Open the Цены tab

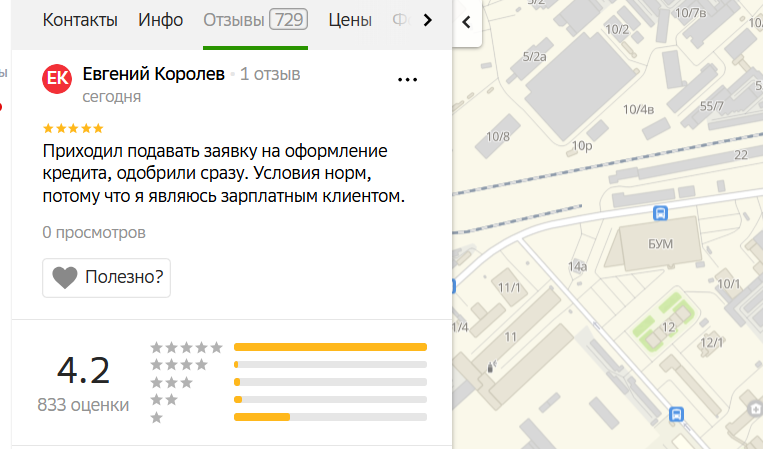click(x=350, y=20)
